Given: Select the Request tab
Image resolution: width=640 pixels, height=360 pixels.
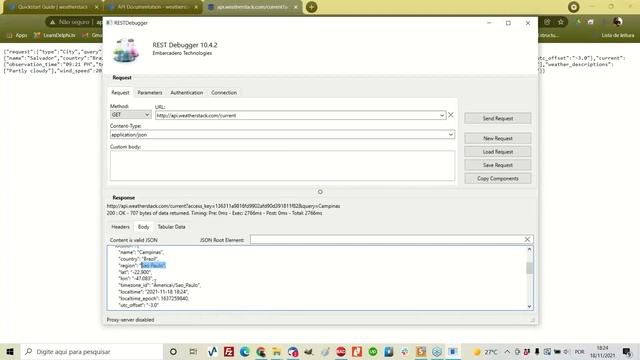Looking at the screenshot, I should [x=120, y=93].
